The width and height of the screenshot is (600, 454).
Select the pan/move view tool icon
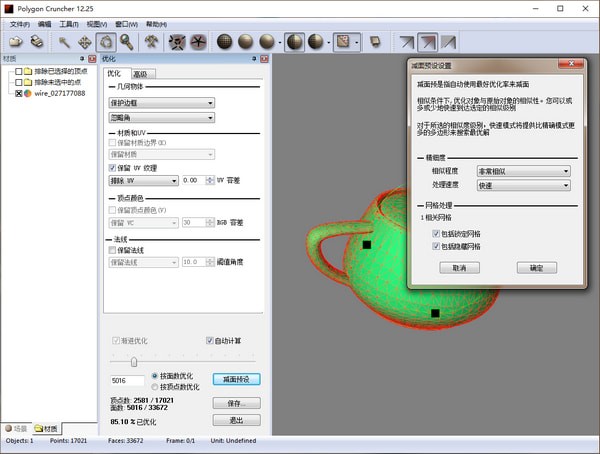(x=84, y=42)
